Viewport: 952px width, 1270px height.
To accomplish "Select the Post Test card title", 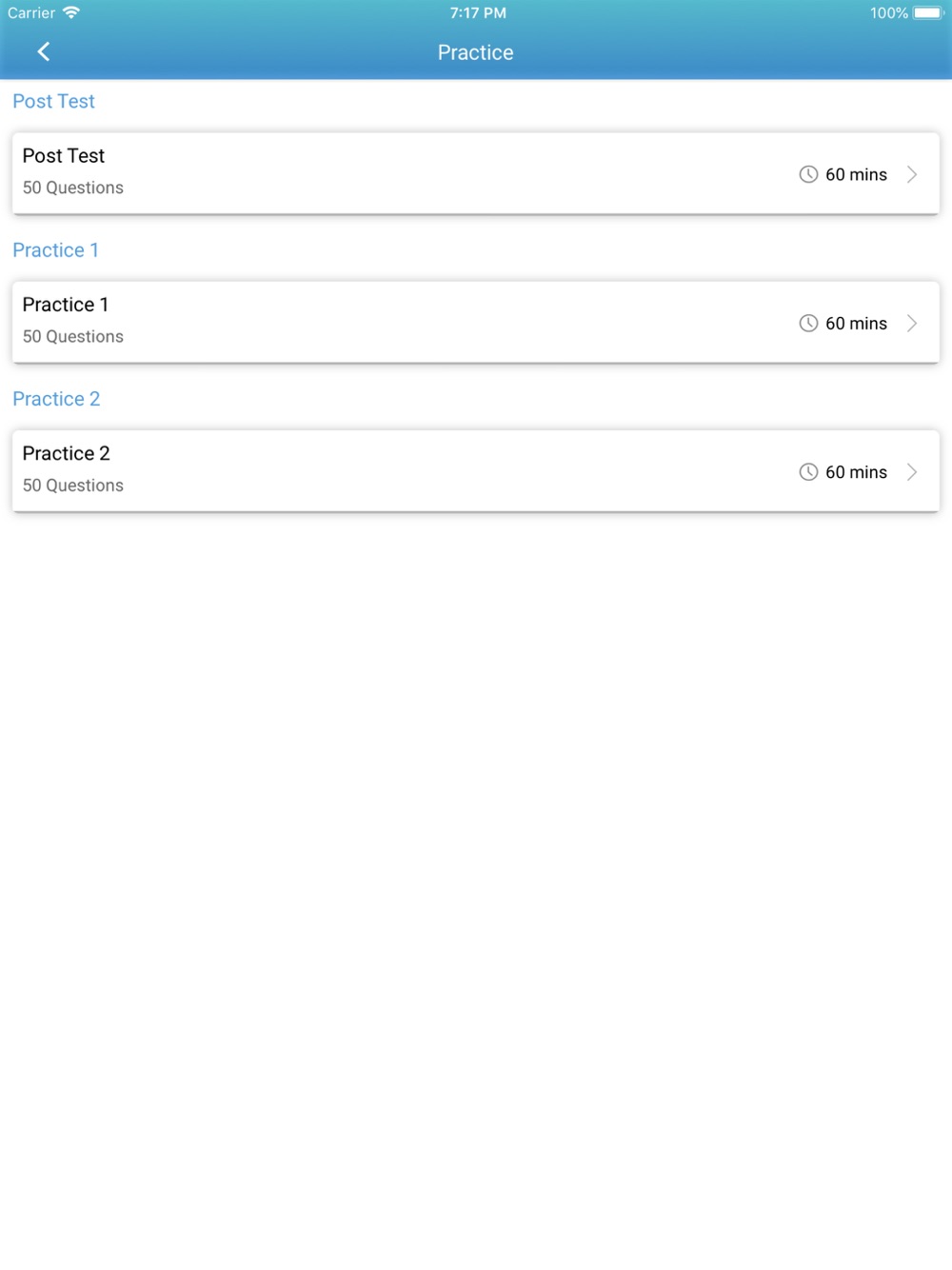I will click(64, 155).
